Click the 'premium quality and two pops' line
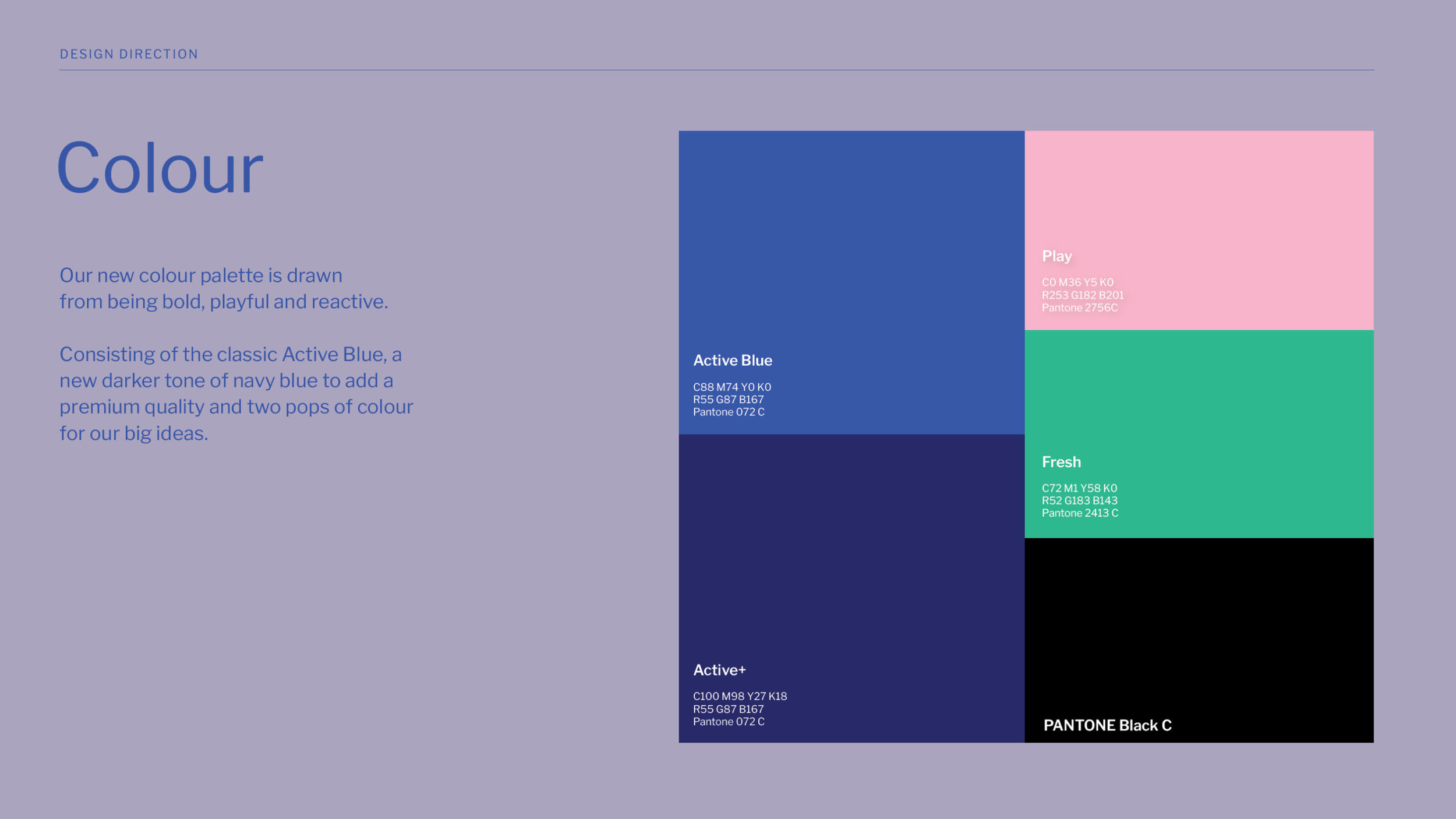This screenshot has width=1456, height=819. tap(236, 407)
